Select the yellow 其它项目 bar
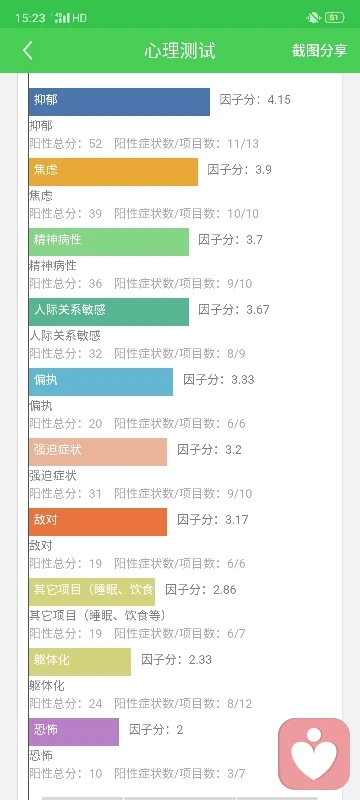360x800 pixels. (92, 592)
